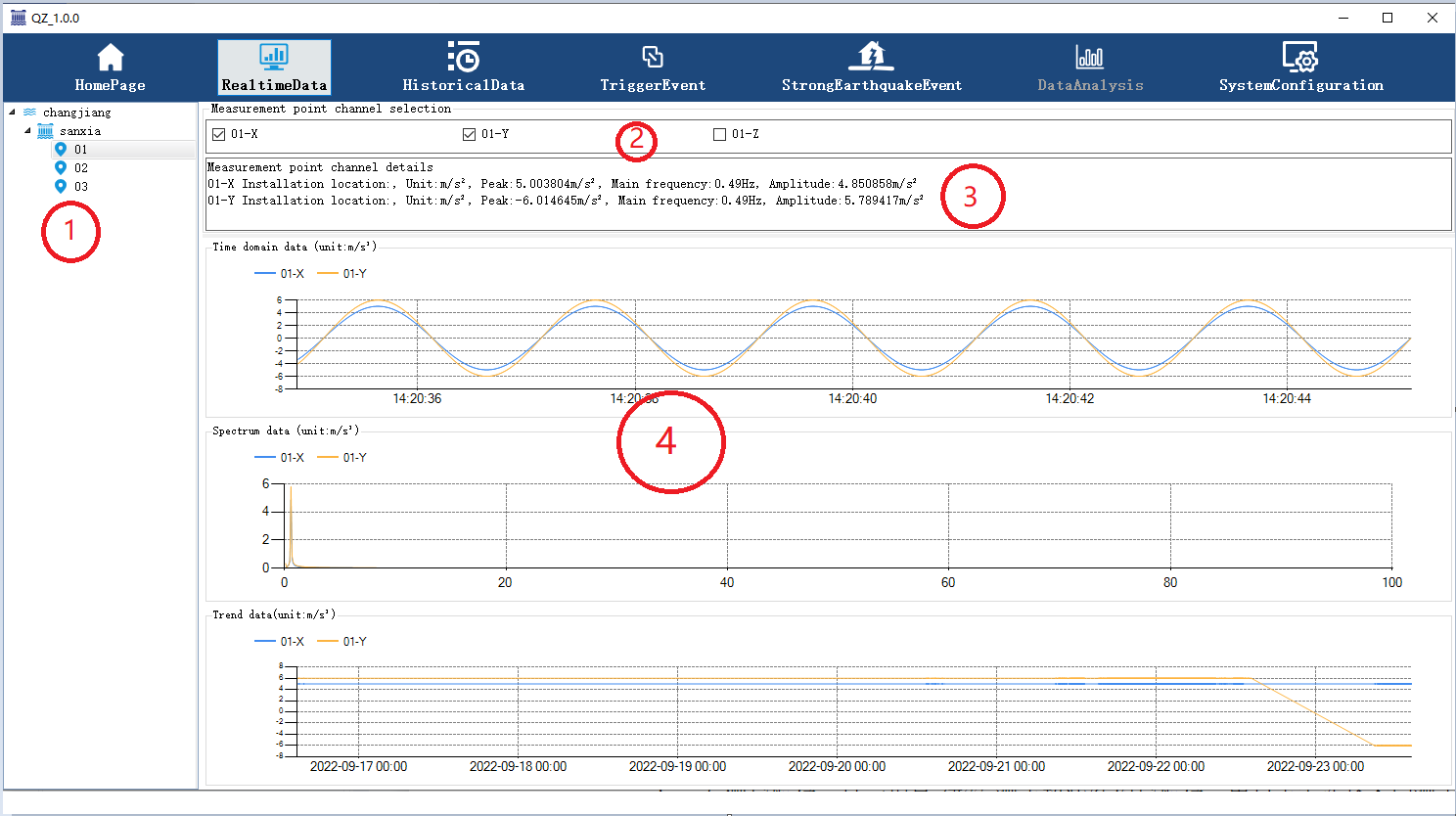Click 01-Y legend in Time domain chart
Viewport: 1456px width, 816px height.
(342, 274)
